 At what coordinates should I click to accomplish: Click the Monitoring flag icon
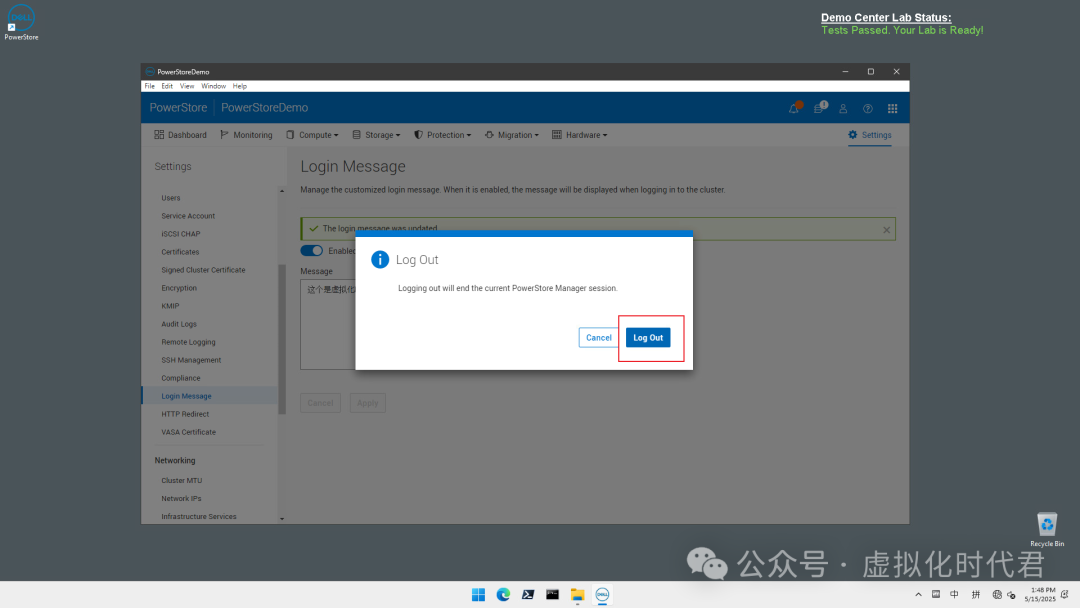[225, 135]
